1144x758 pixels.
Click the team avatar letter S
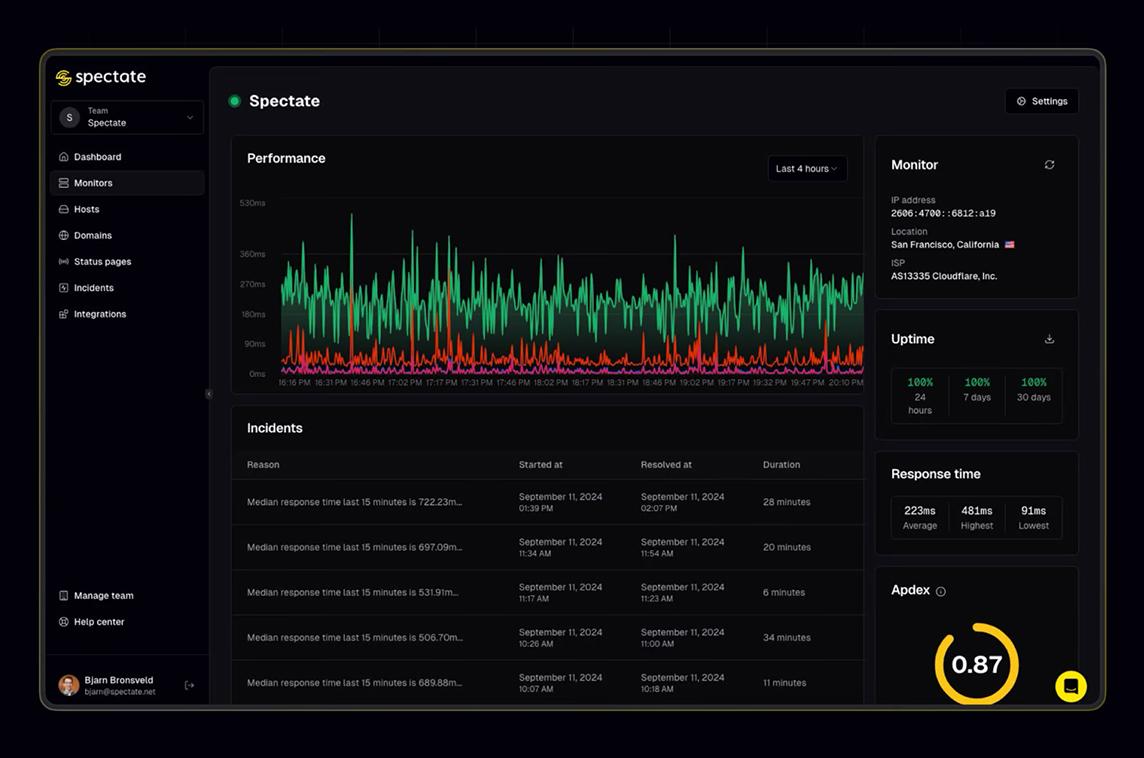69,117
